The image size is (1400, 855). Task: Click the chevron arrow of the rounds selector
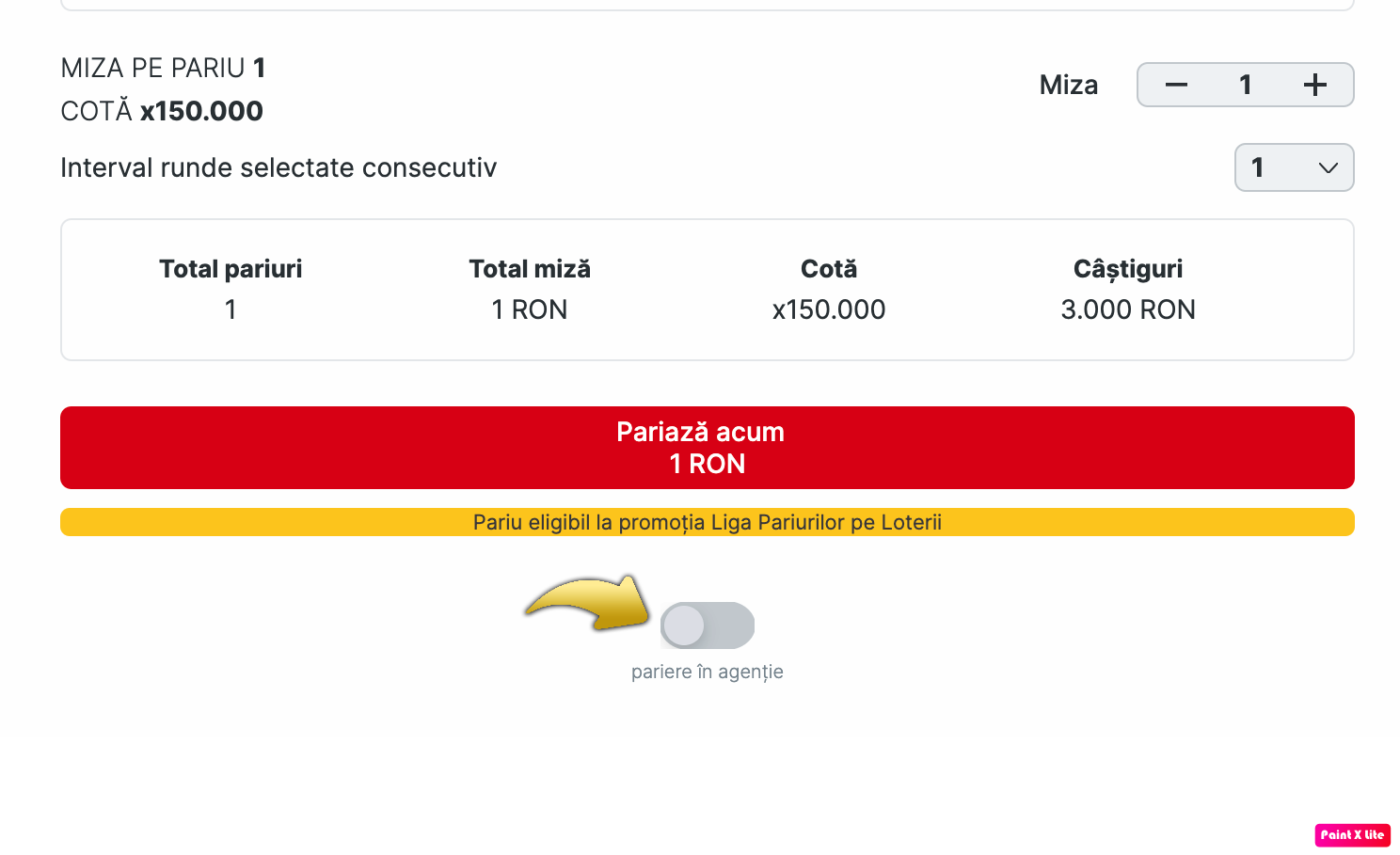[1328, 168]
